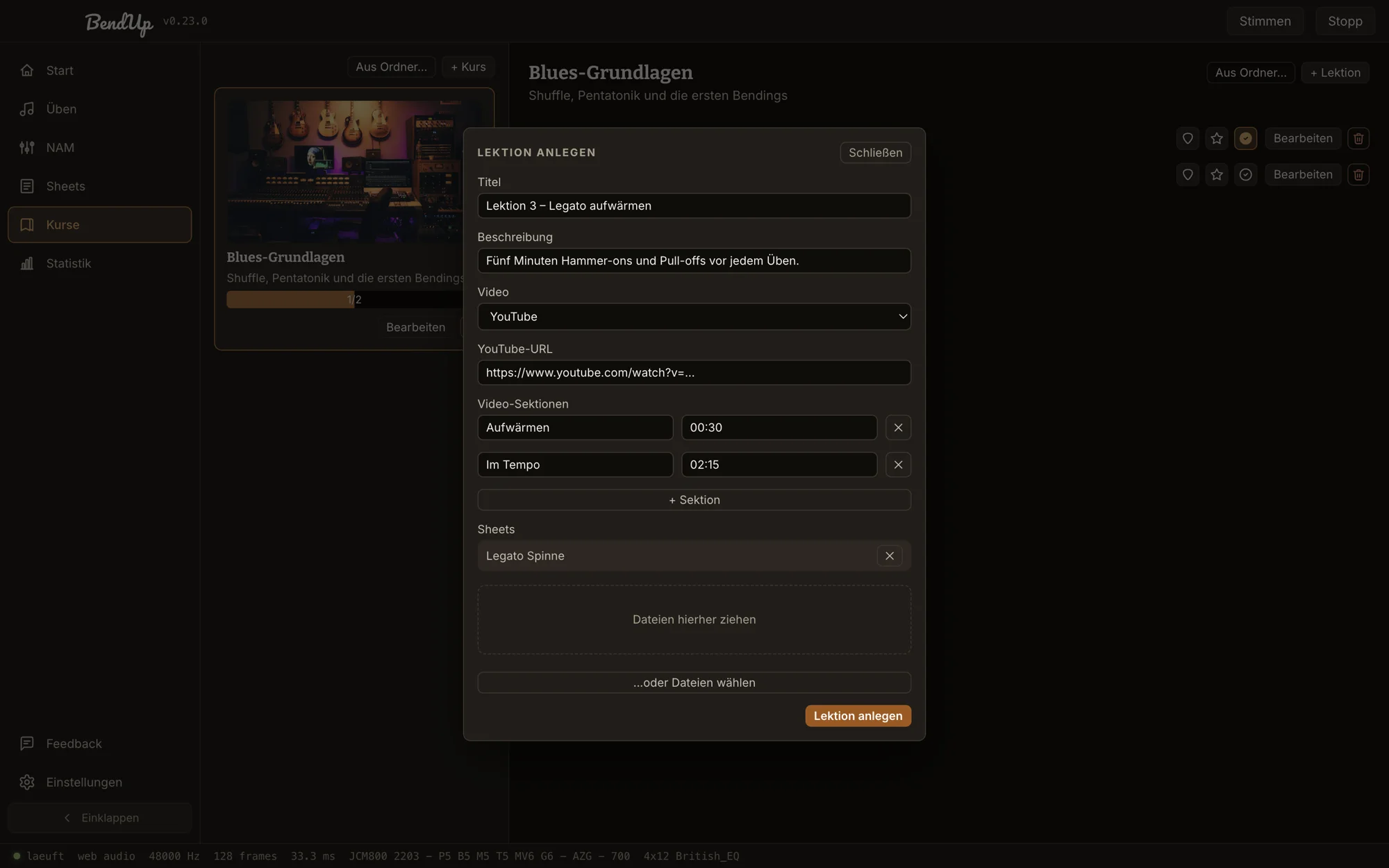Click the Titel input field
Viewport: 1389px width, 868px height.
[x=694, y=206]
